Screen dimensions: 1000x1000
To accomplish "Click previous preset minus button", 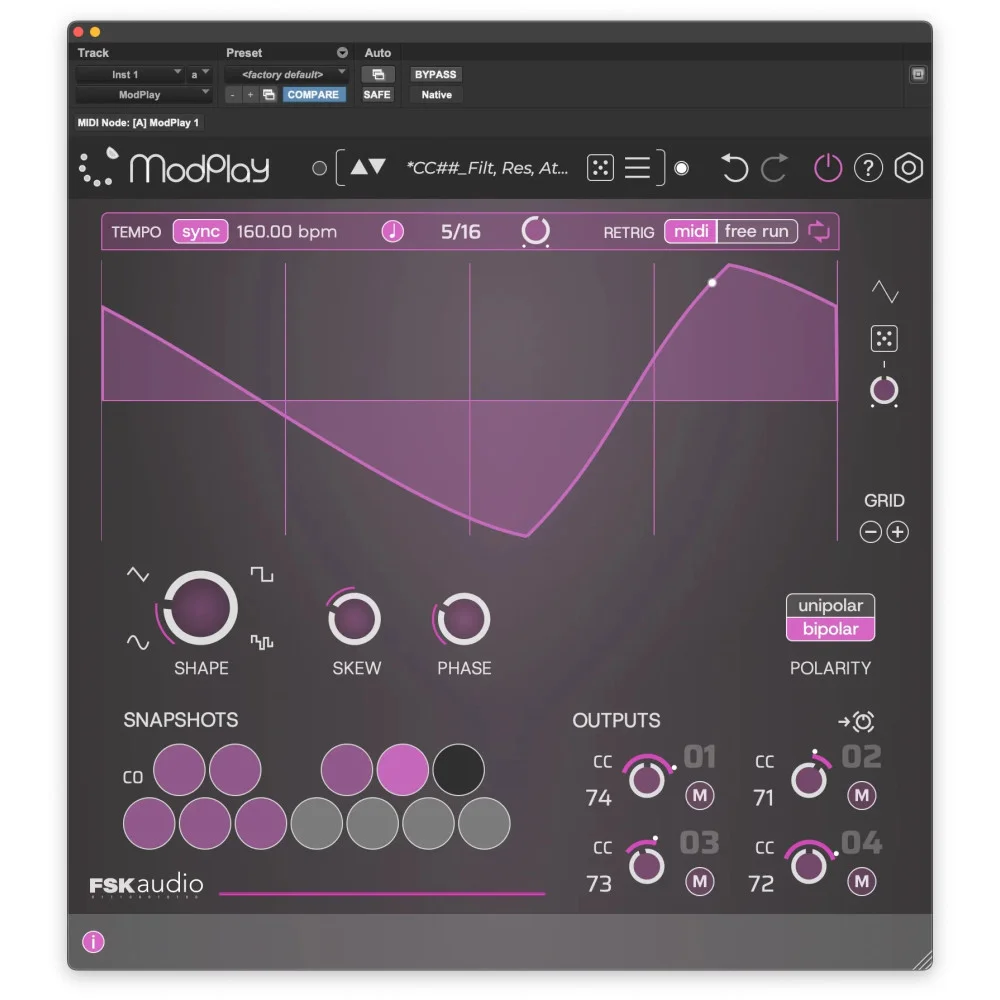I will (x=233, y=94).
